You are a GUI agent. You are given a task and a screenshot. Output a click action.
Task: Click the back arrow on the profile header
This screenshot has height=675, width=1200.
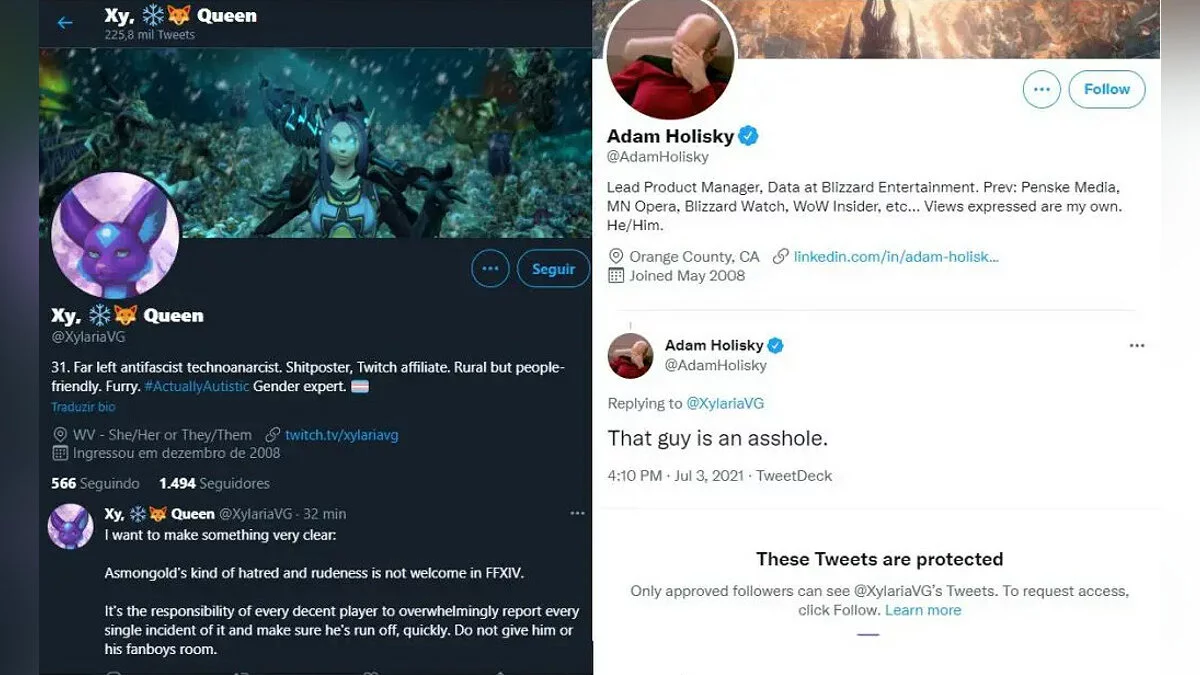coord(65,23)
